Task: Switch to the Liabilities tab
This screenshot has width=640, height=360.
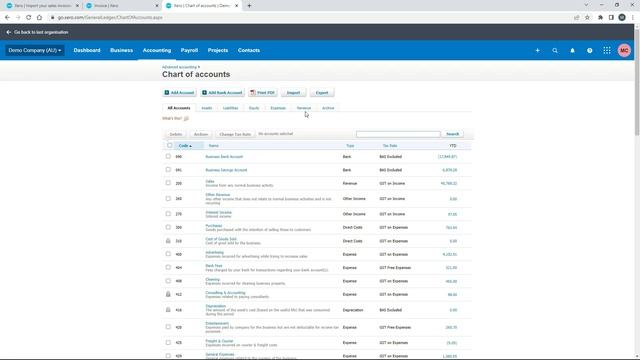Action: pos(231,108)
